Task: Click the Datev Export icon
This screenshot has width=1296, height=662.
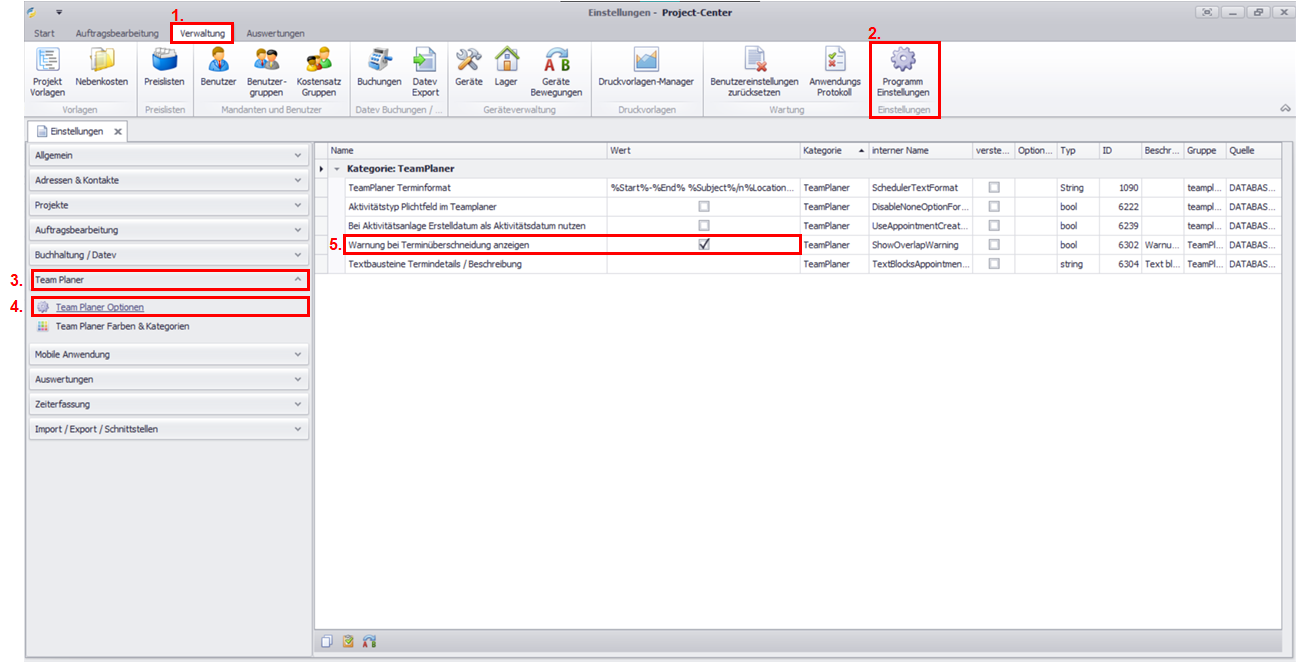Action: [x=425, y=71]
